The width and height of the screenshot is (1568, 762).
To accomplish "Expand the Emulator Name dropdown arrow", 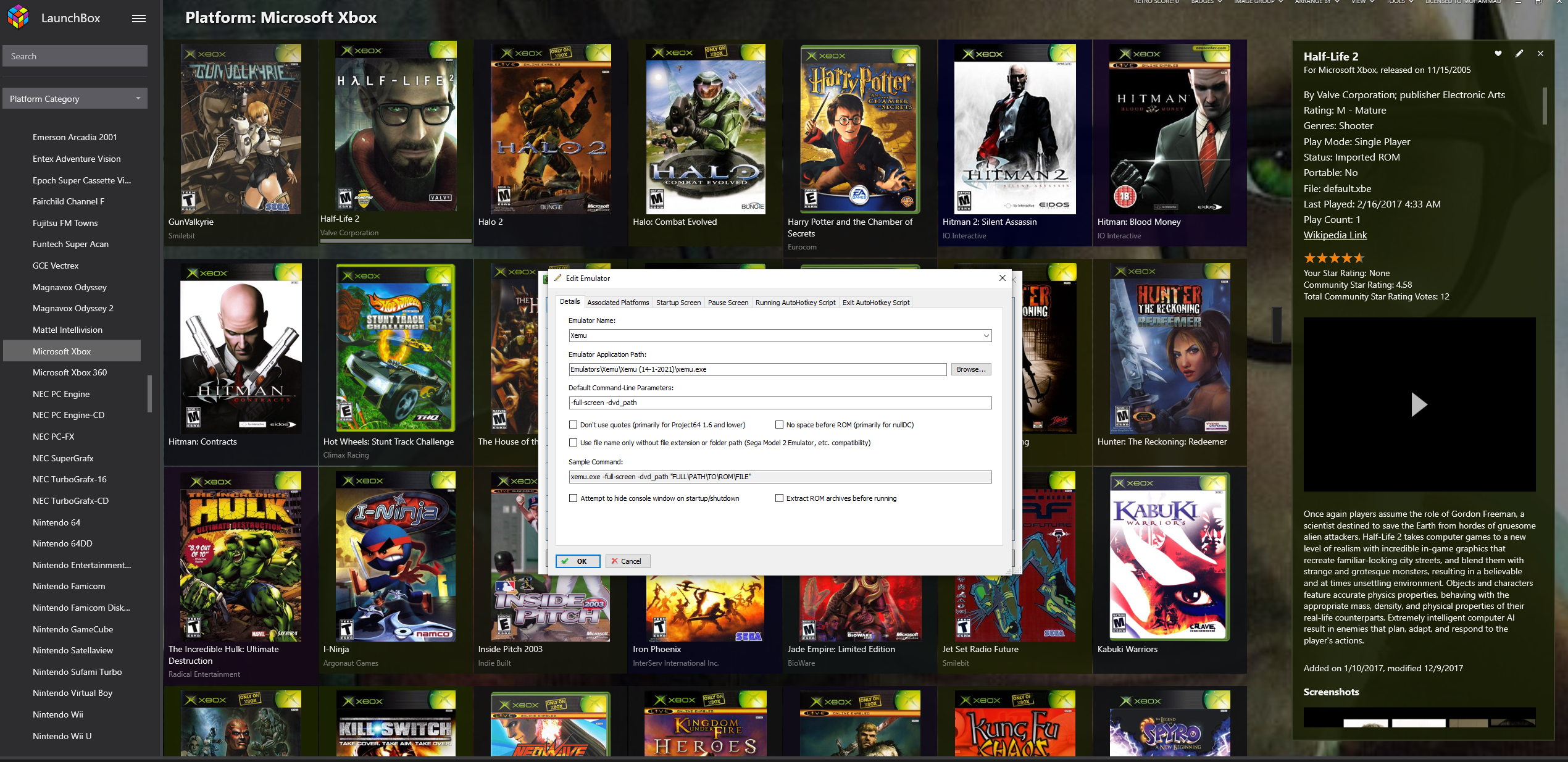I will point(986,336).
